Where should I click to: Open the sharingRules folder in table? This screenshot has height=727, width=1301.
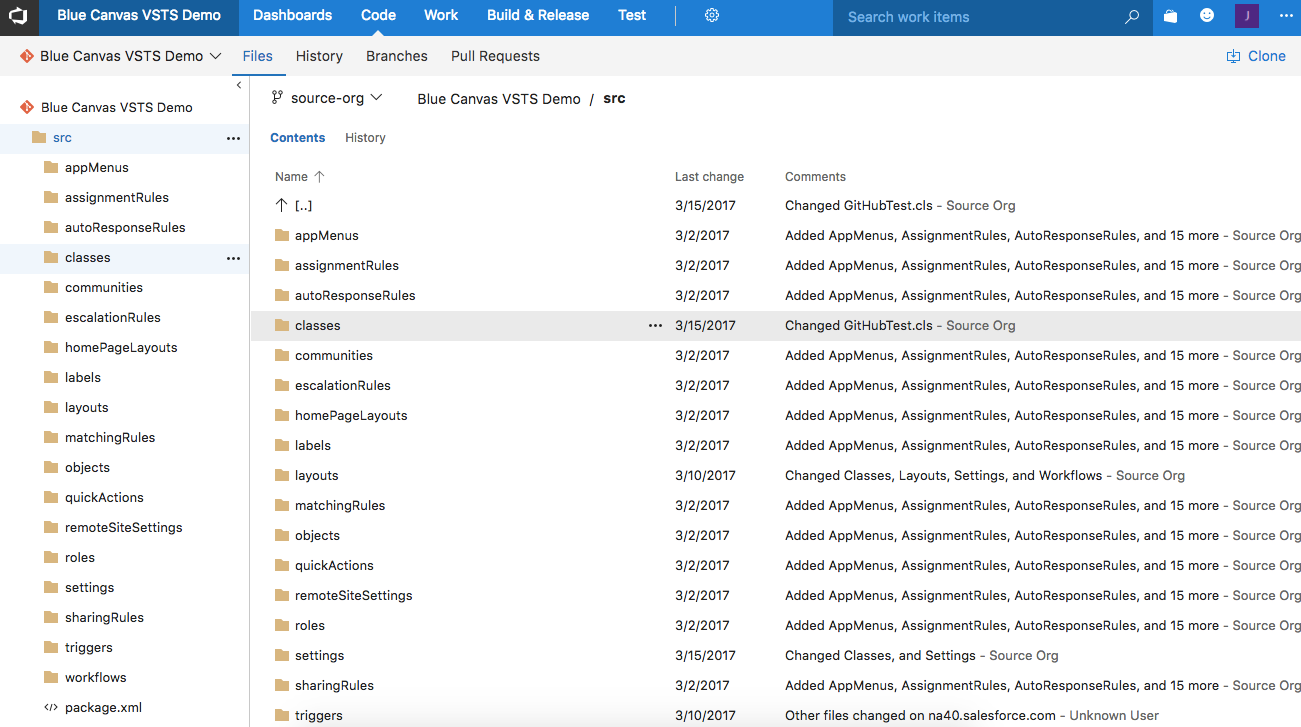[334, 686]
